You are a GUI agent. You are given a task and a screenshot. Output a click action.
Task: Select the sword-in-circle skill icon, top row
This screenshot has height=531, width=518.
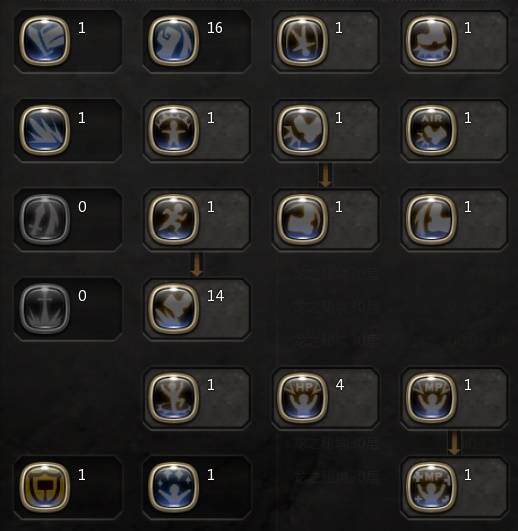pos(302,41)
